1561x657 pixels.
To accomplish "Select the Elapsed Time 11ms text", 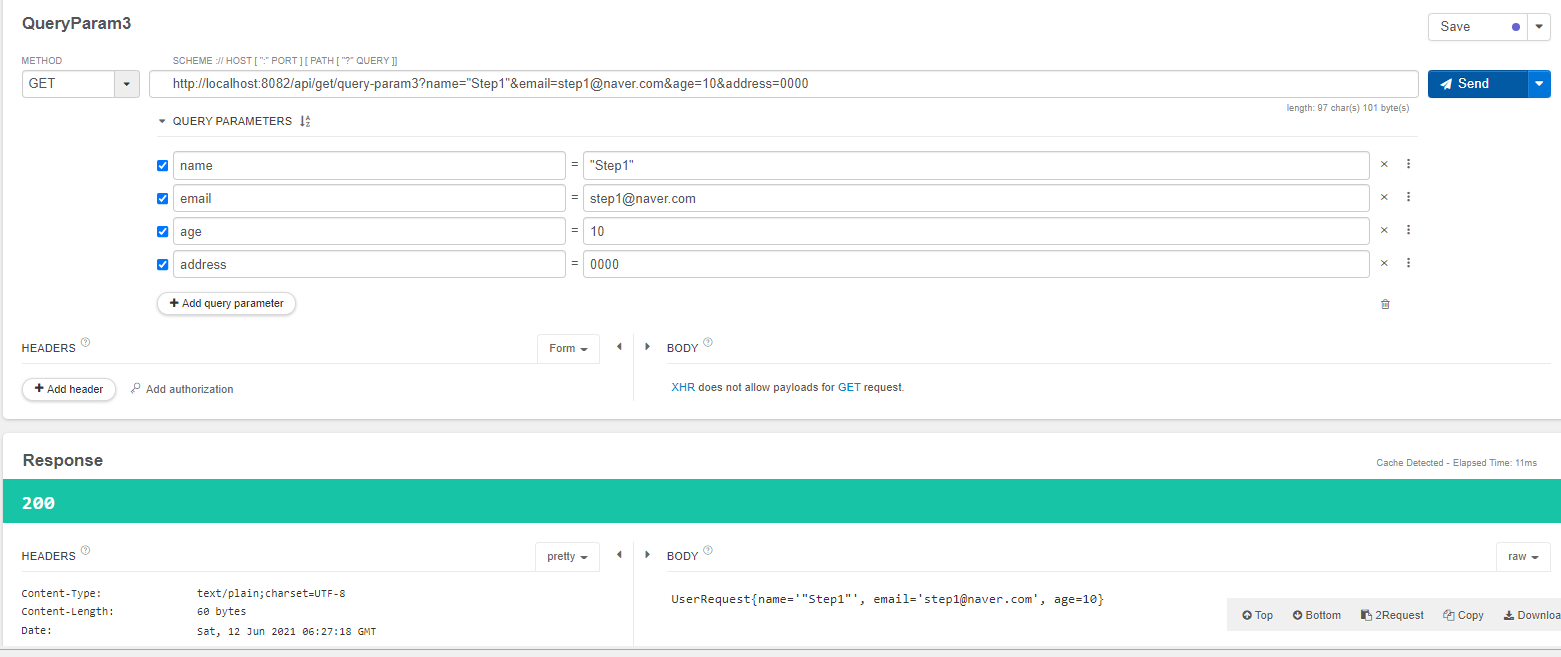I will pos(1496,463).
